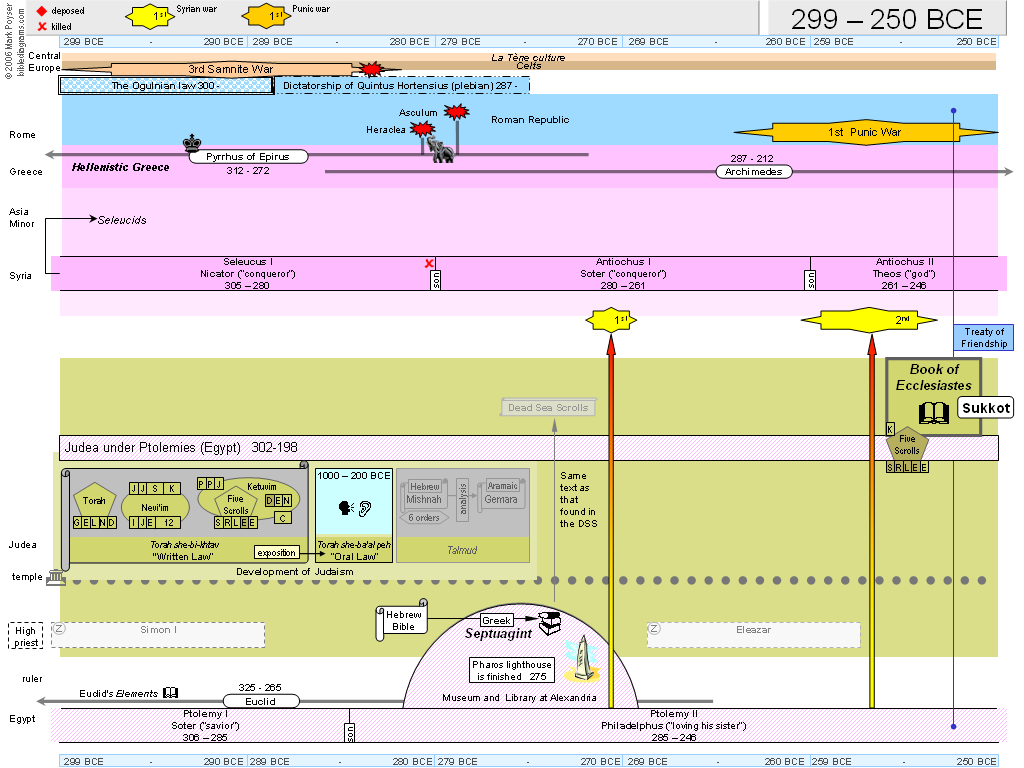Select the Eleazar high priest bar
1024x768 pixels.
coord(752,631)
